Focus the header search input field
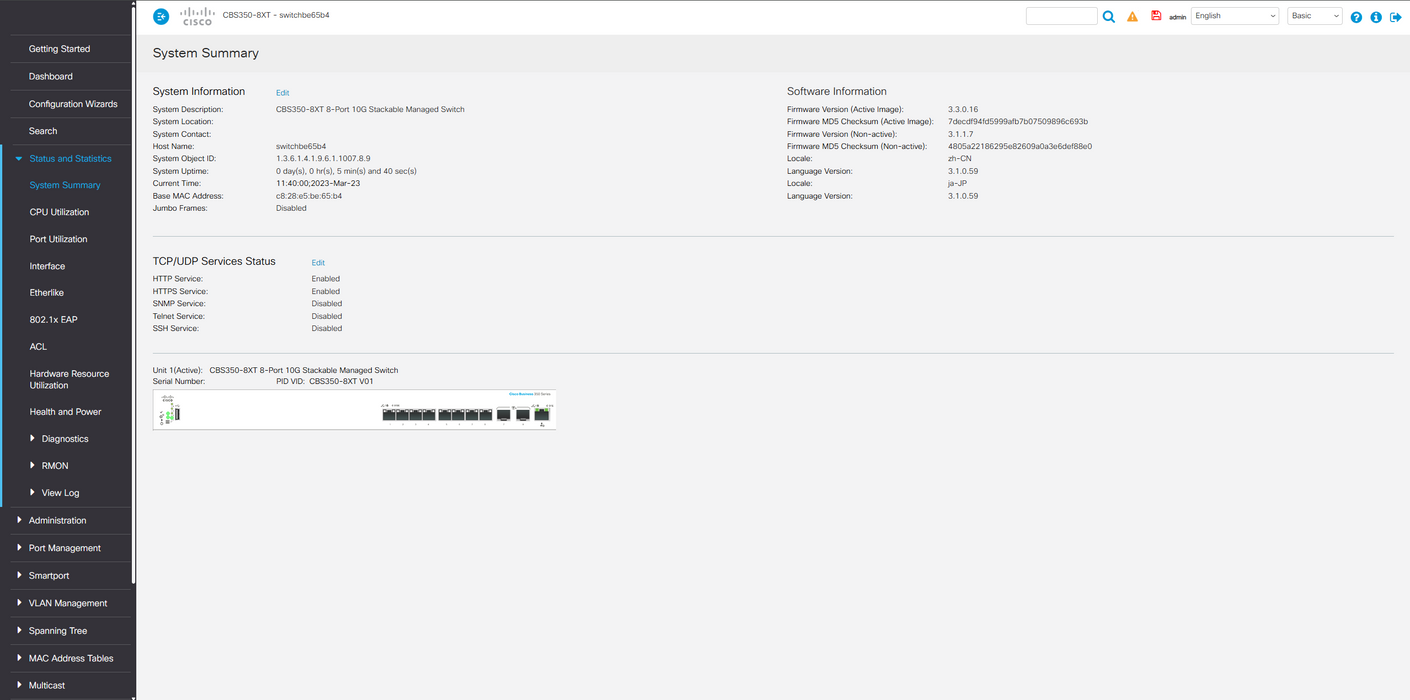The height and width of the screenshot is (700, 1410). 1061,16
